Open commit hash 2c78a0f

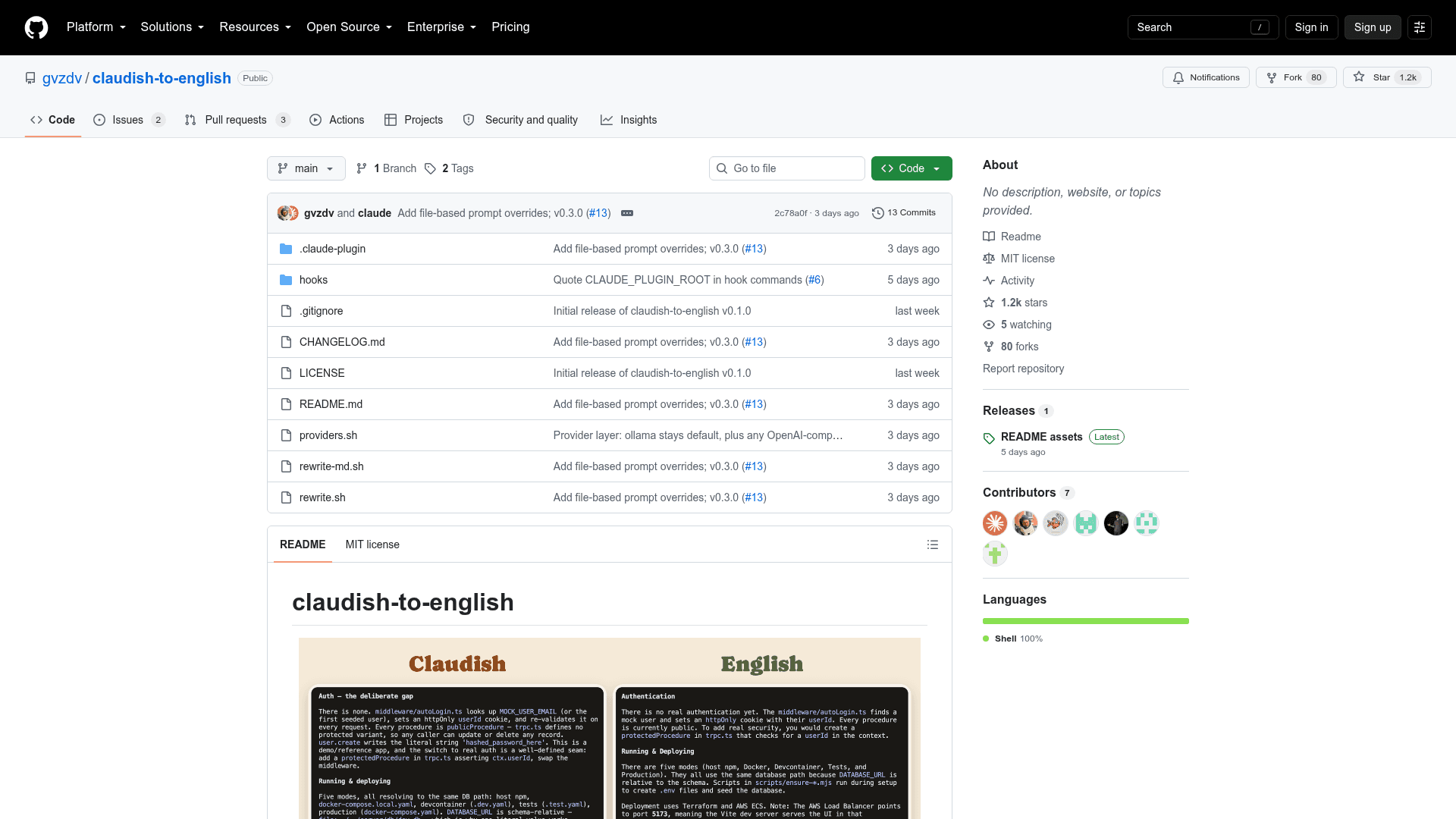[790, 213]
